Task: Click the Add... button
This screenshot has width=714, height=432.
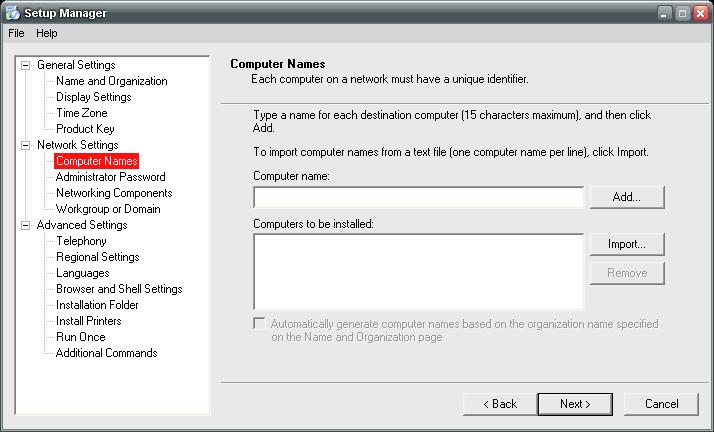Action: (627, 197)
